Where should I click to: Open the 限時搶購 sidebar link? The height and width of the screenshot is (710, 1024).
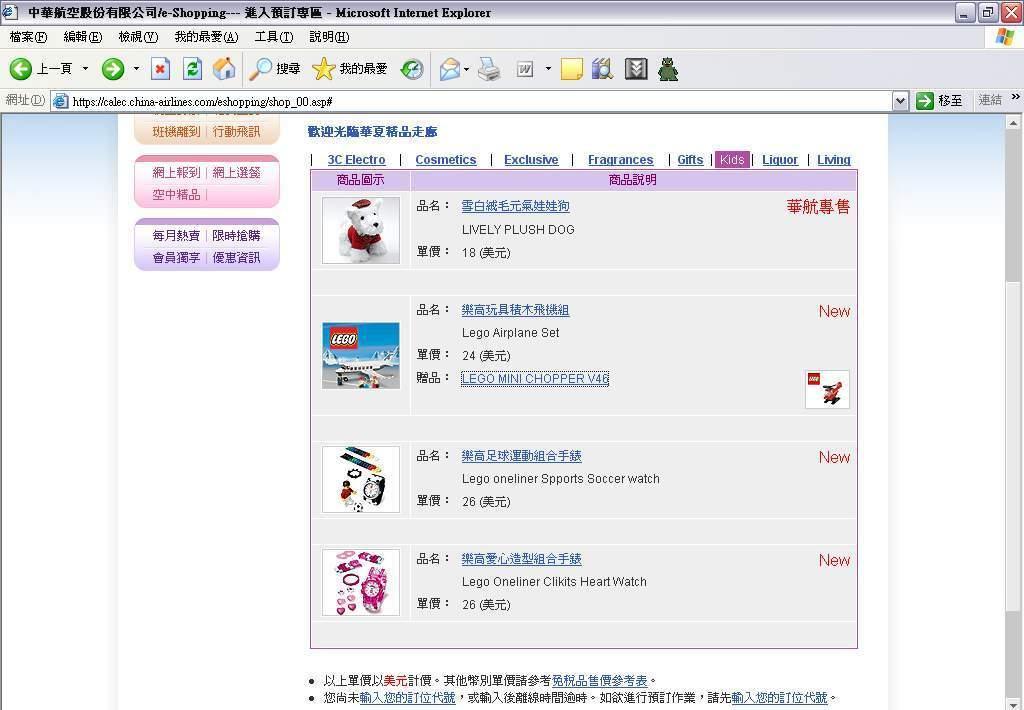(x=236, y=236)
